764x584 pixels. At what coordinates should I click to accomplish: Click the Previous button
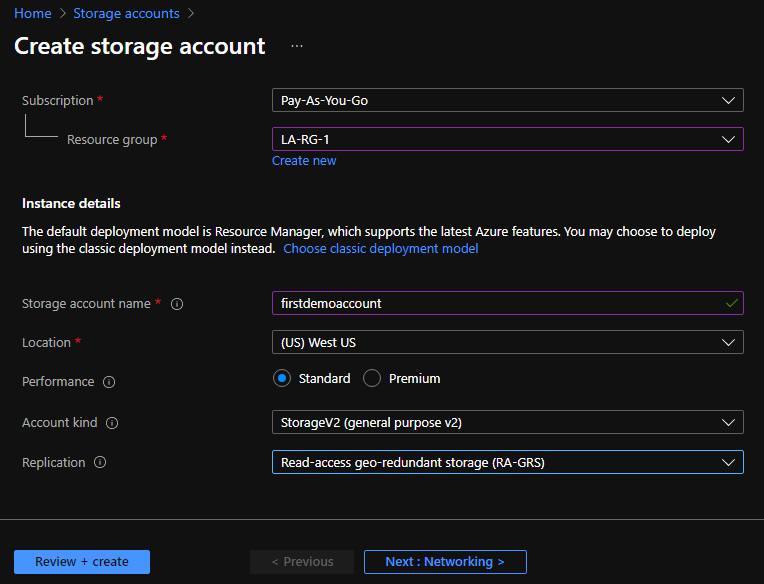point(302,562)
